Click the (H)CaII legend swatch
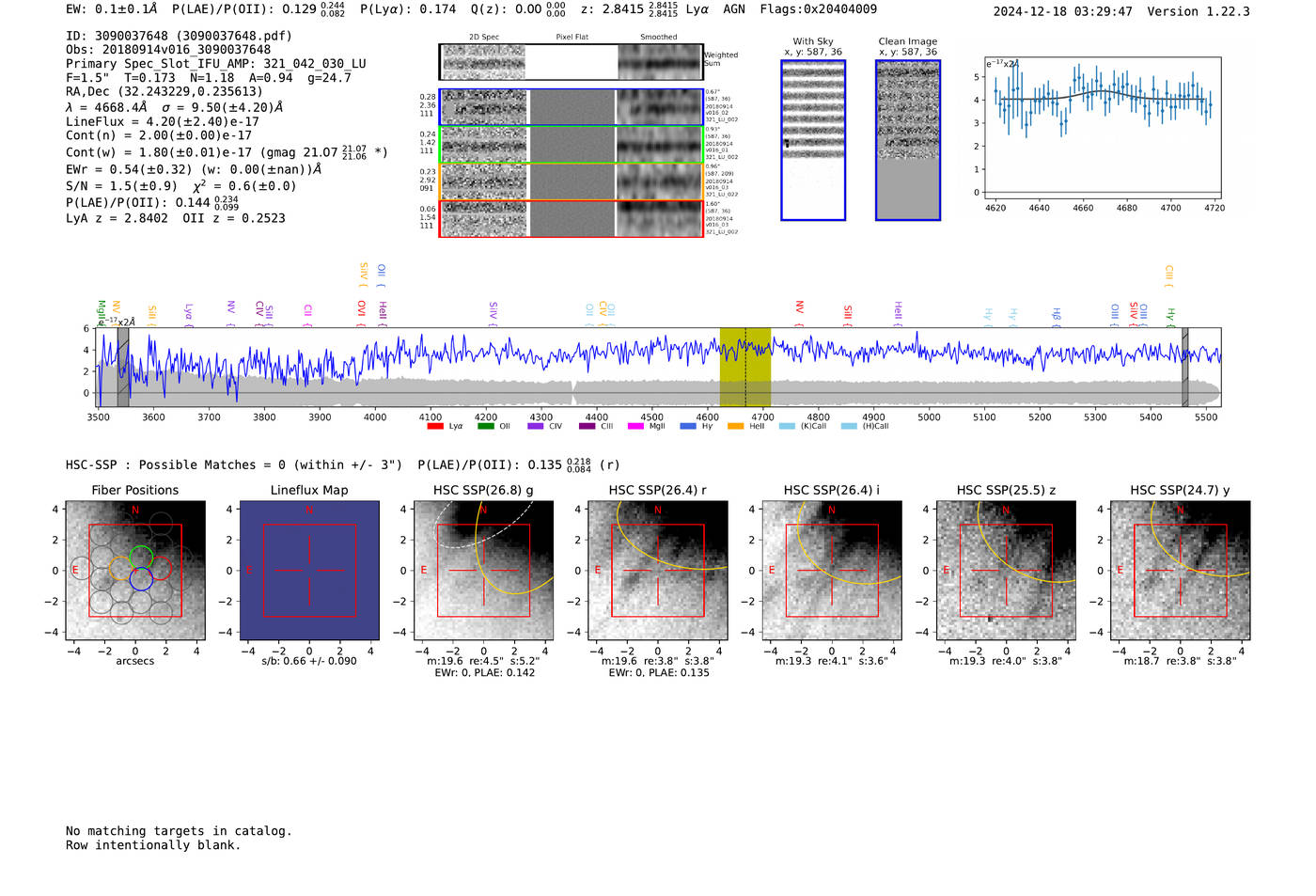 coord(850,427)
